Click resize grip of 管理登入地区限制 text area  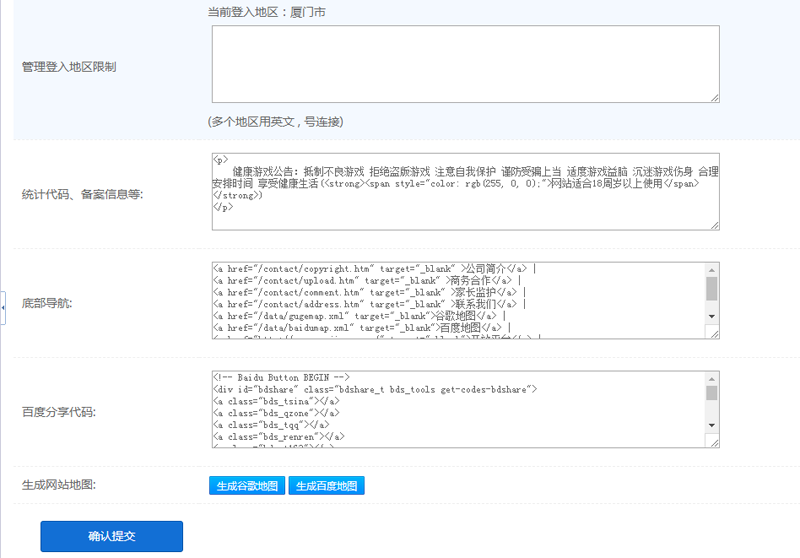coord(714,97)
